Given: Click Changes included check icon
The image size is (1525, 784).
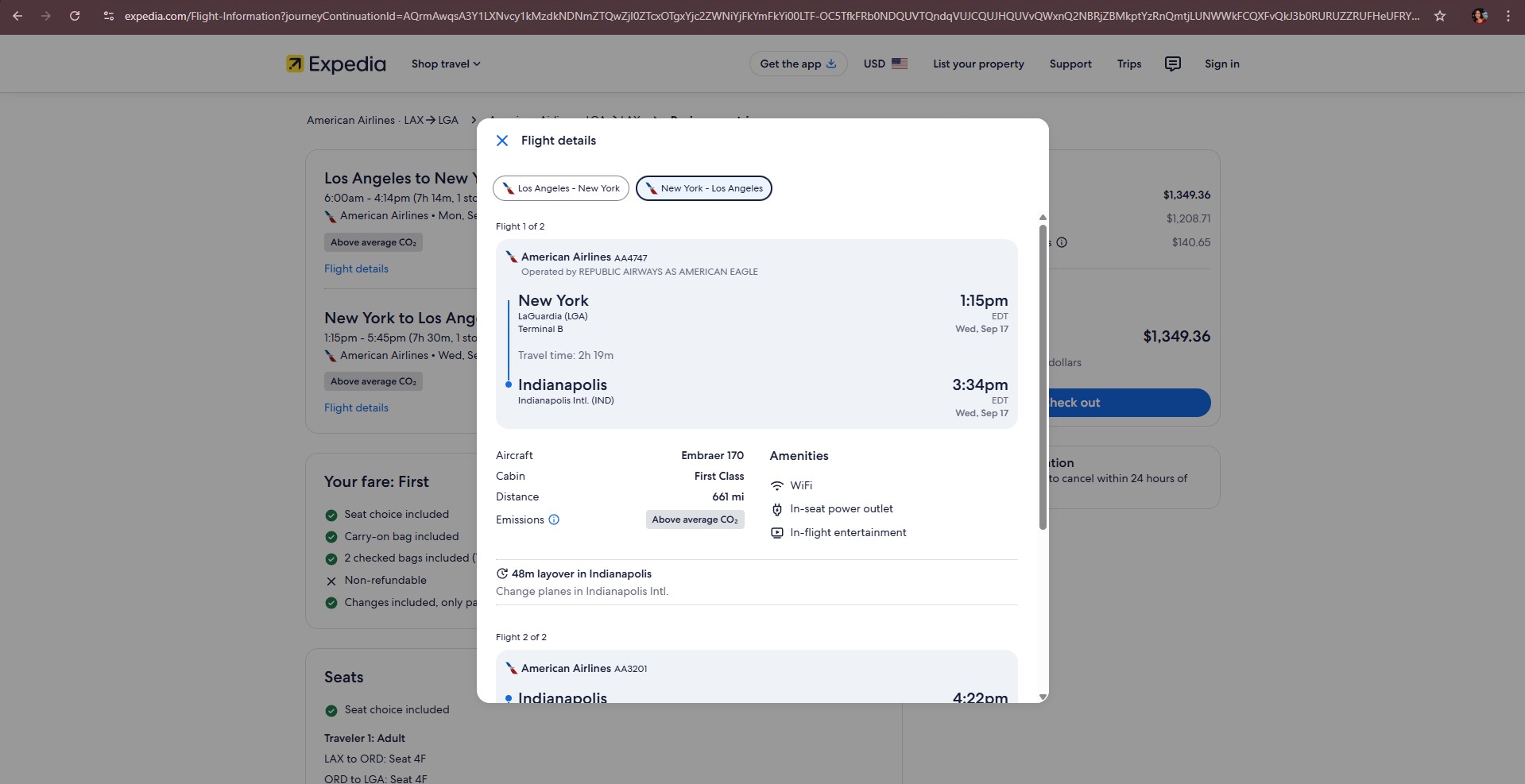Looking at the screenshot, I should tap(331, 603).
